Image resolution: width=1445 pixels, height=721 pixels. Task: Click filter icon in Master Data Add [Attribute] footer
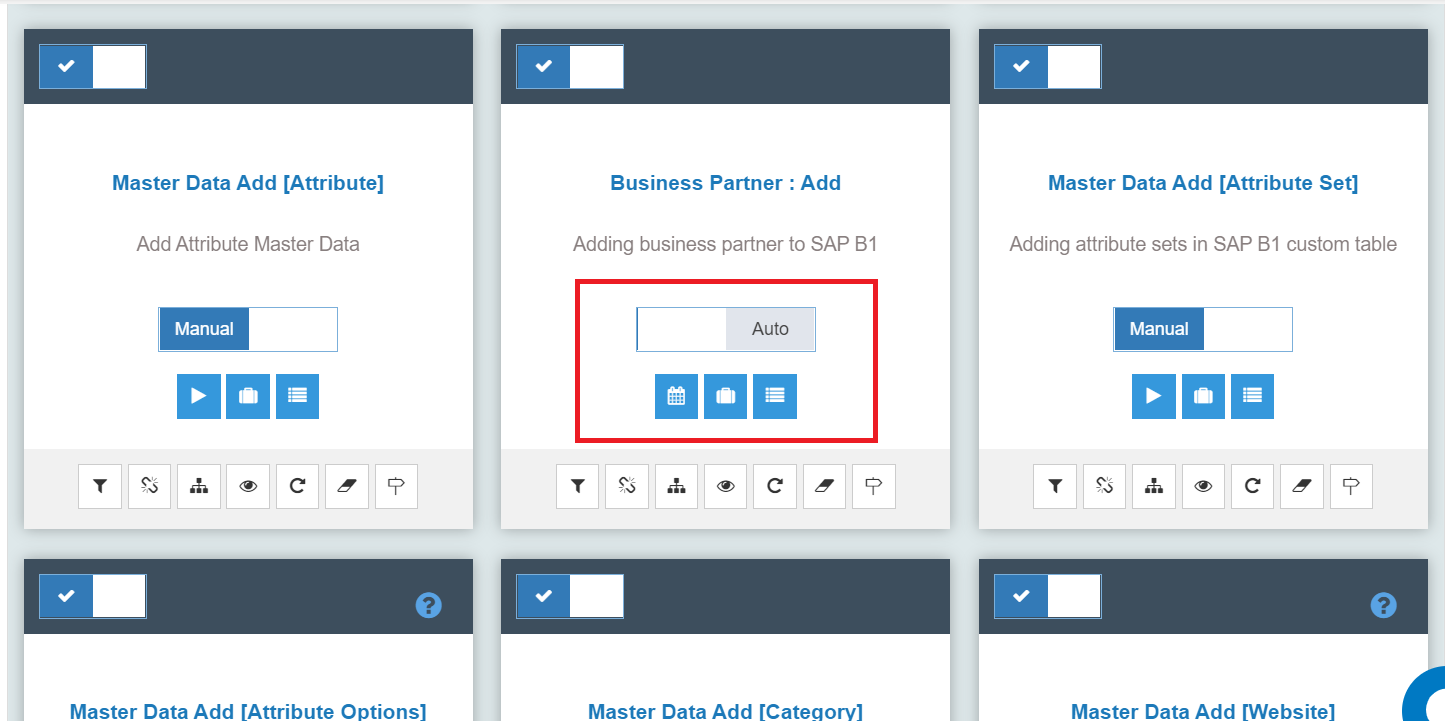coord(100,487)
